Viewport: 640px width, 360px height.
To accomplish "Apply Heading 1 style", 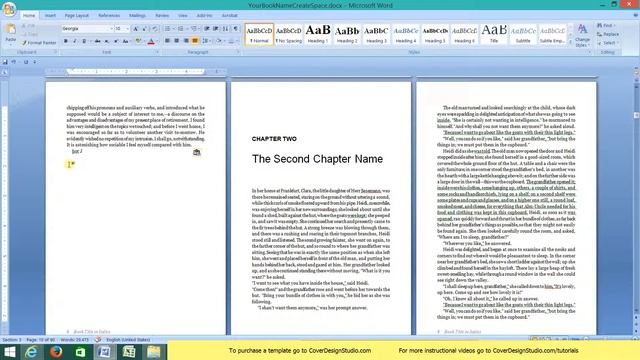I will coord(318,34).
